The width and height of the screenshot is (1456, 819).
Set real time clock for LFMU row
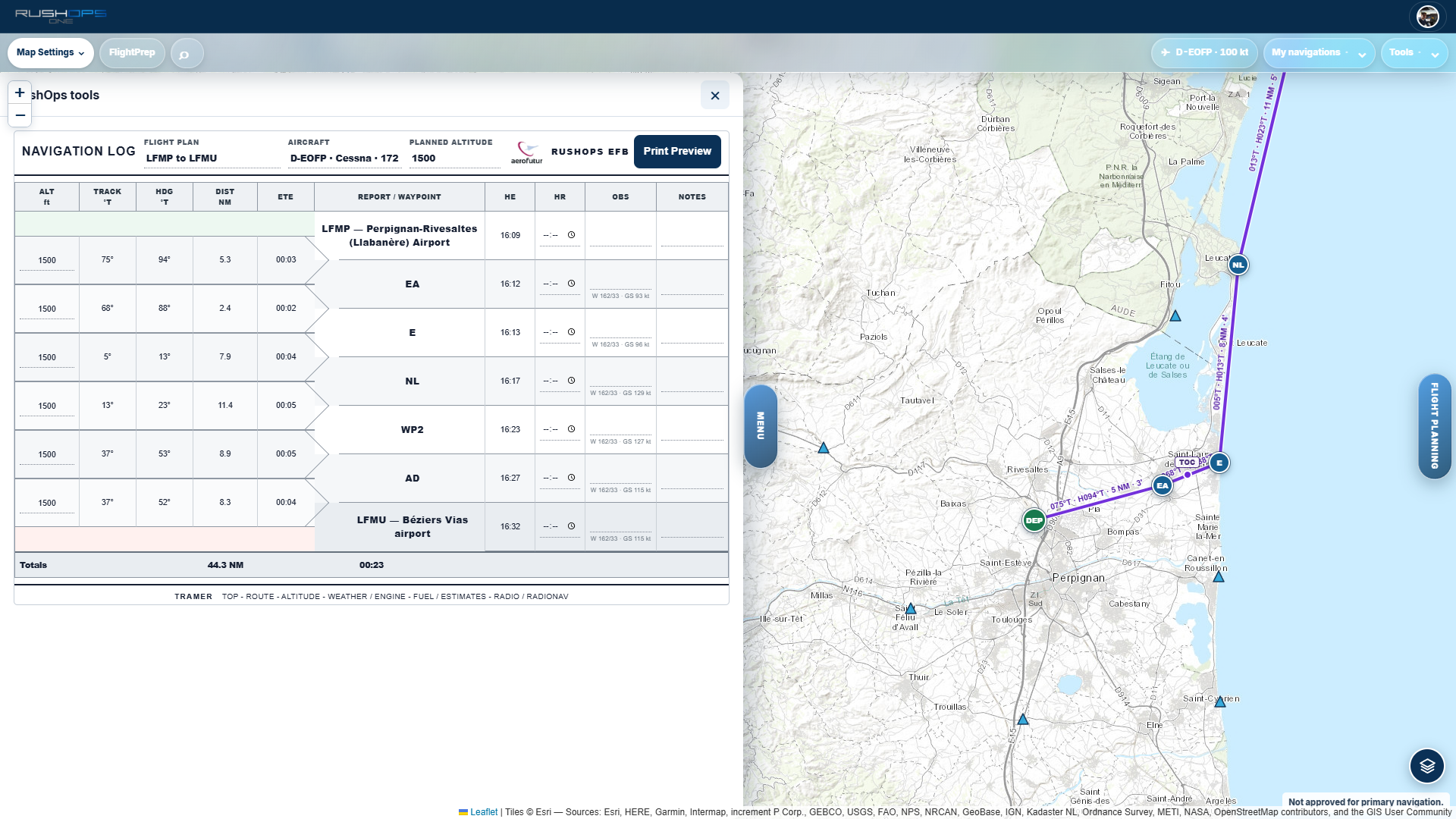(x=571, y=526)
